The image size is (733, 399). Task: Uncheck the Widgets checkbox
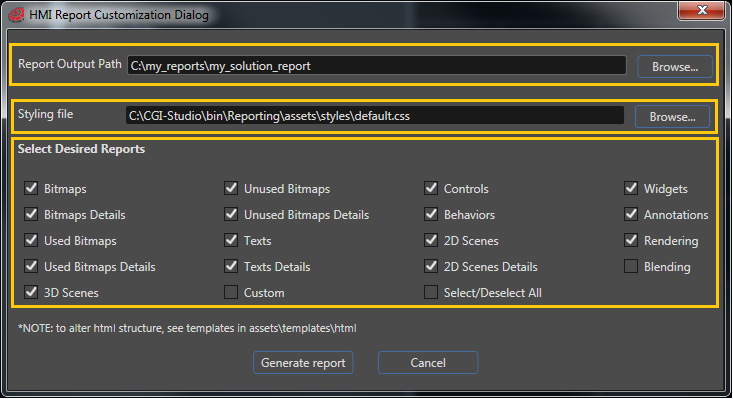coord(631,188)
